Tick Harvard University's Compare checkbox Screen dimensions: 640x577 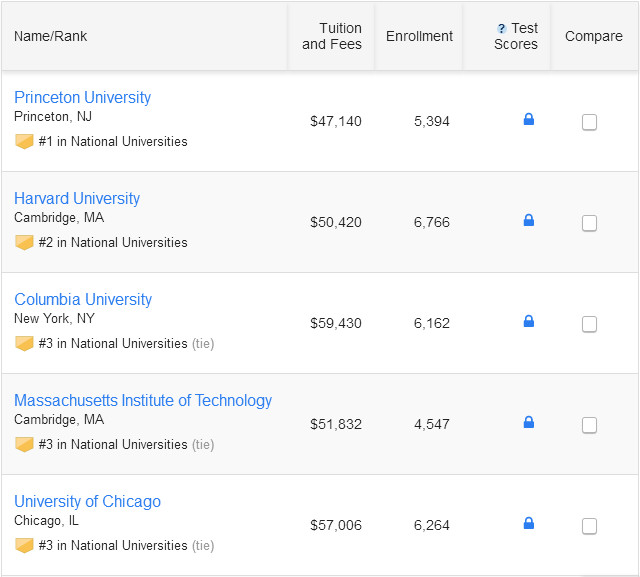click(x=589, y=223)
